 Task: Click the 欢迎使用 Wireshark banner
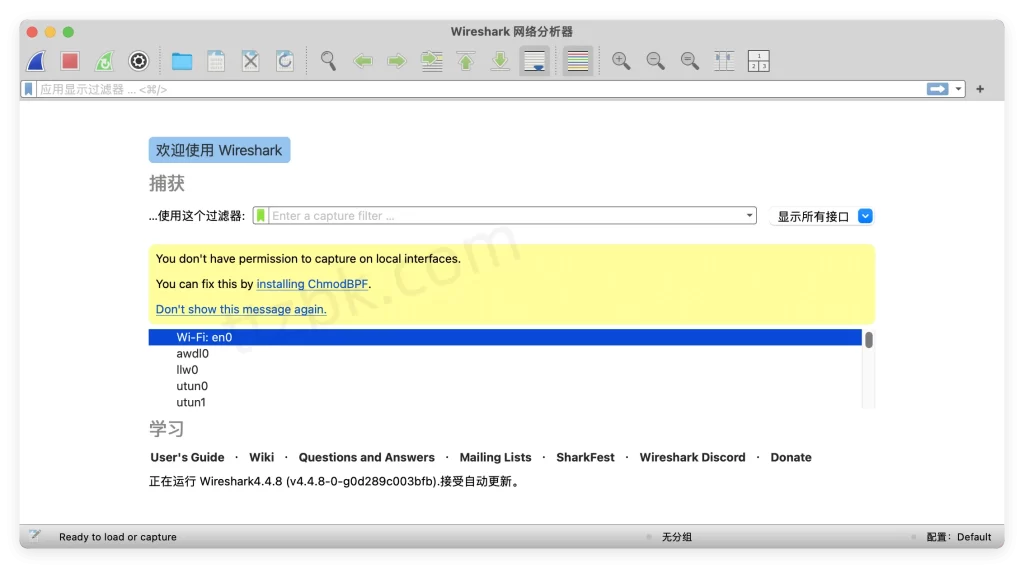click(x=219, y=150)
